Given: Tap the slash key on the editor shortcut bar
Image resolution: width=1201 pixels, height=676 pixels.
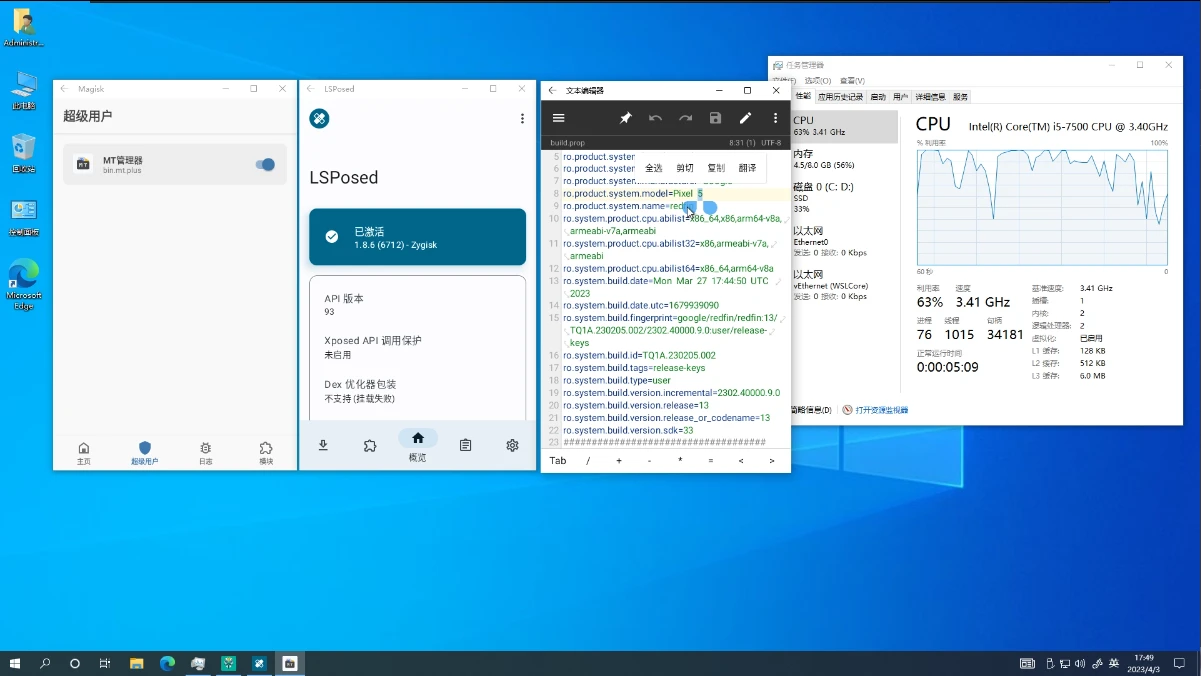Looking at the screenshot, I should tap(588, 461).
